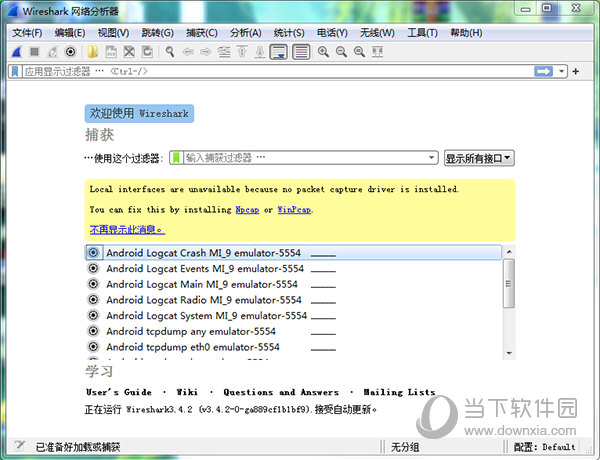
Task: Zoom in the main window text
Action: [323, 52]
